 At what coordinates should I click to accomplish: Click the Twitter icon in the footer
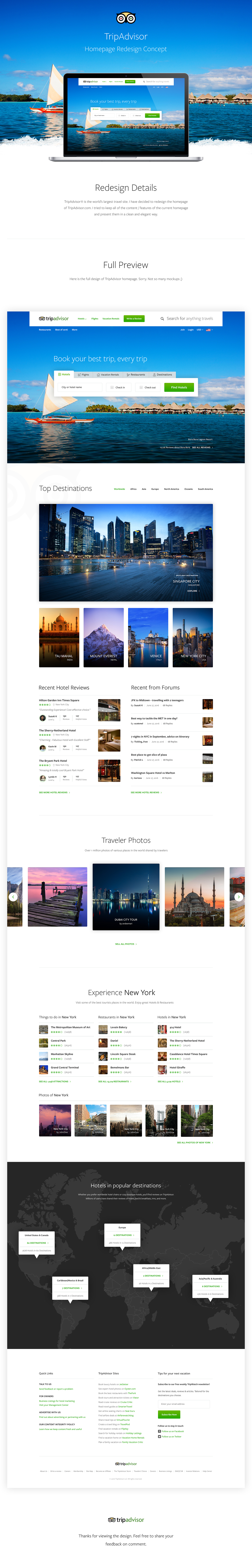tap(159, 1436)
